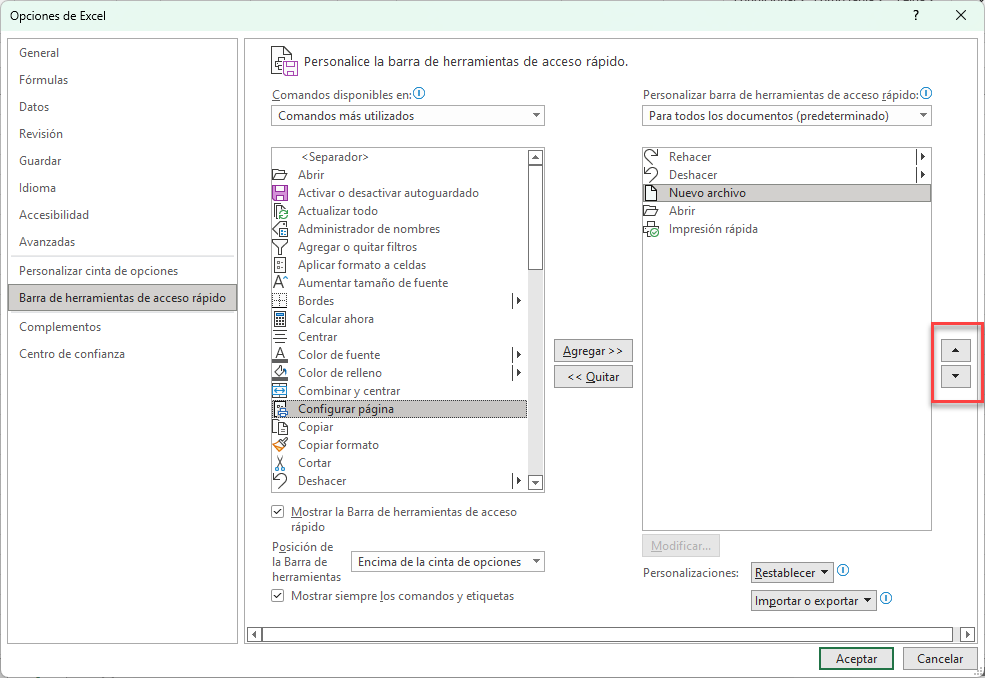Click the Deshacer icon in the toolbar list
Viewport: 985px width, 678px height.
[x=651, y=175]
